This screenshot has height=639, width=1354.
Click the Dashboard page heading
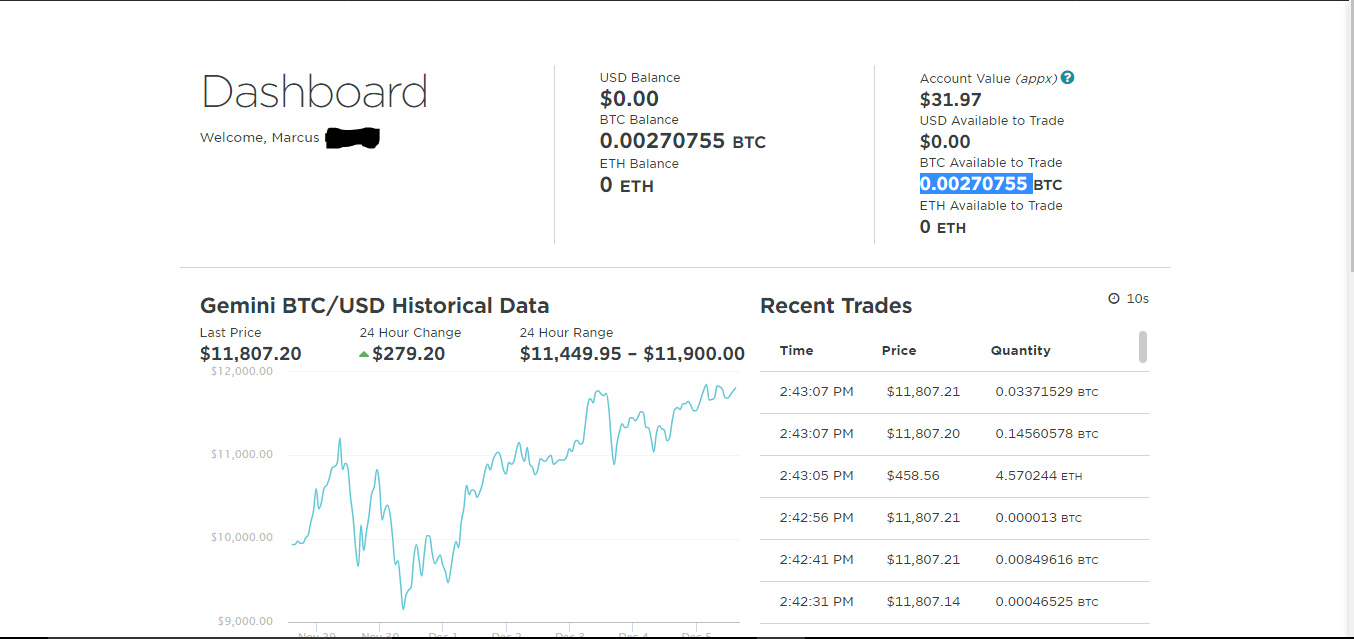tap(314, 92)
